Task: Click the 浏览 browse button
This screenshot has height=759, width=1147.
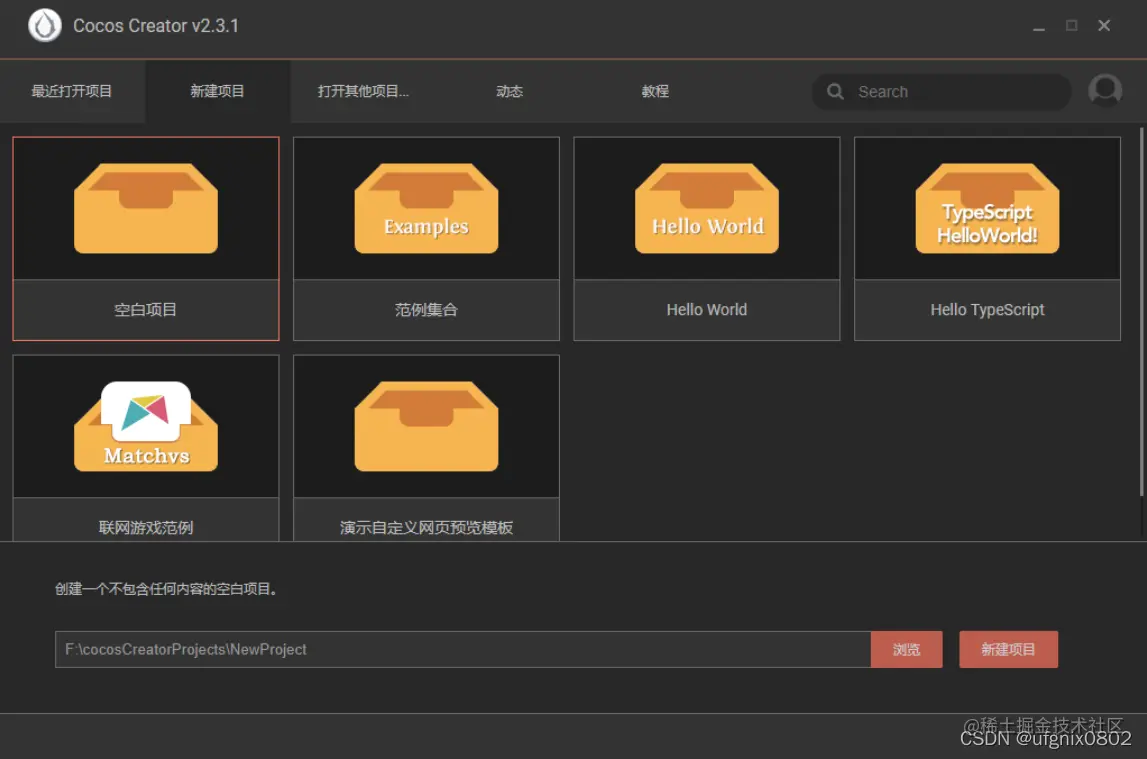Action: point(906,649)
